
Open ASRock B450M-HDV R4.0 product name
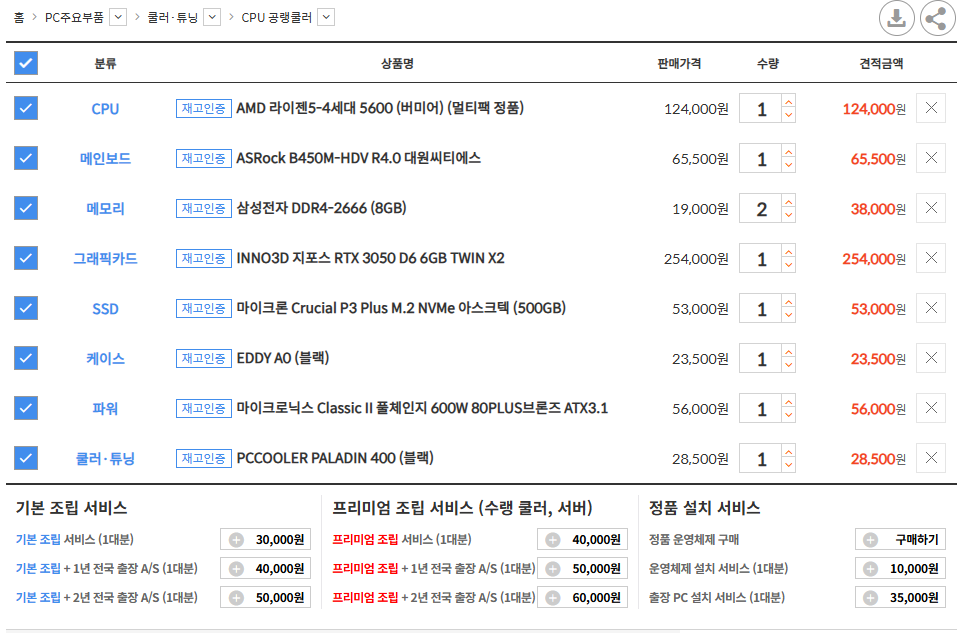coord(358,158)
